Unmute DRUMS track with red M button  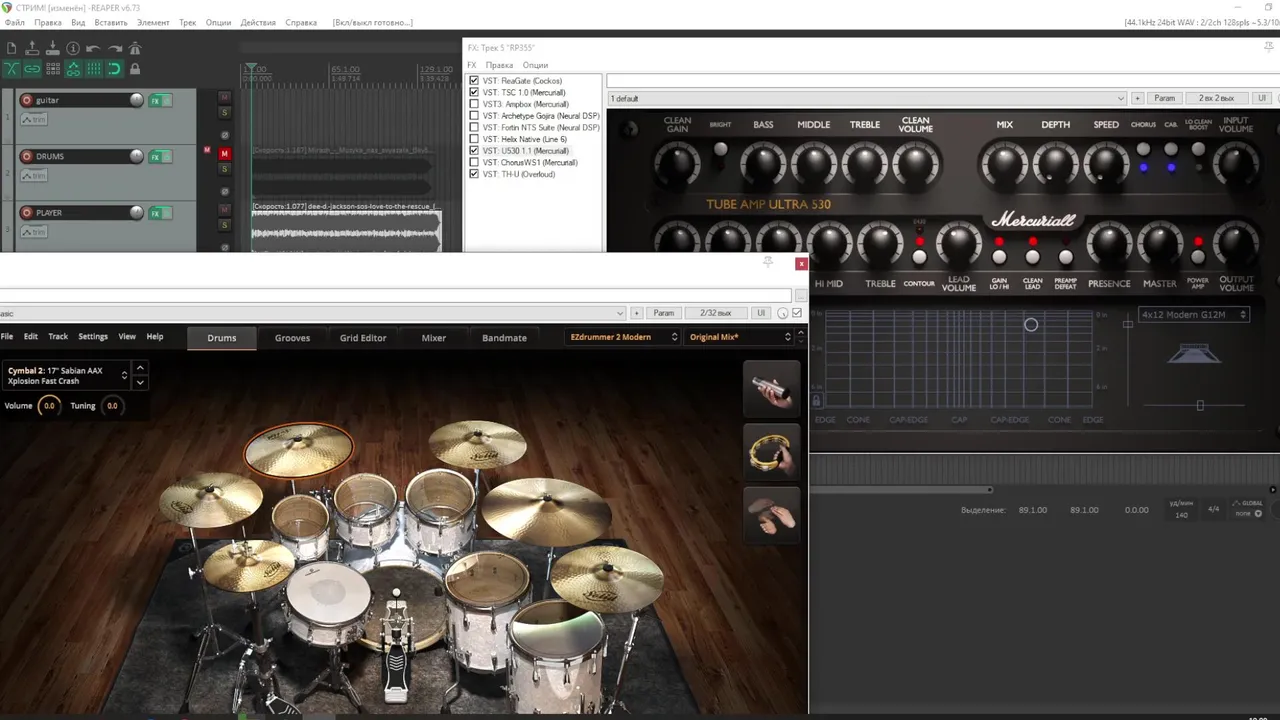pos(224,153)
